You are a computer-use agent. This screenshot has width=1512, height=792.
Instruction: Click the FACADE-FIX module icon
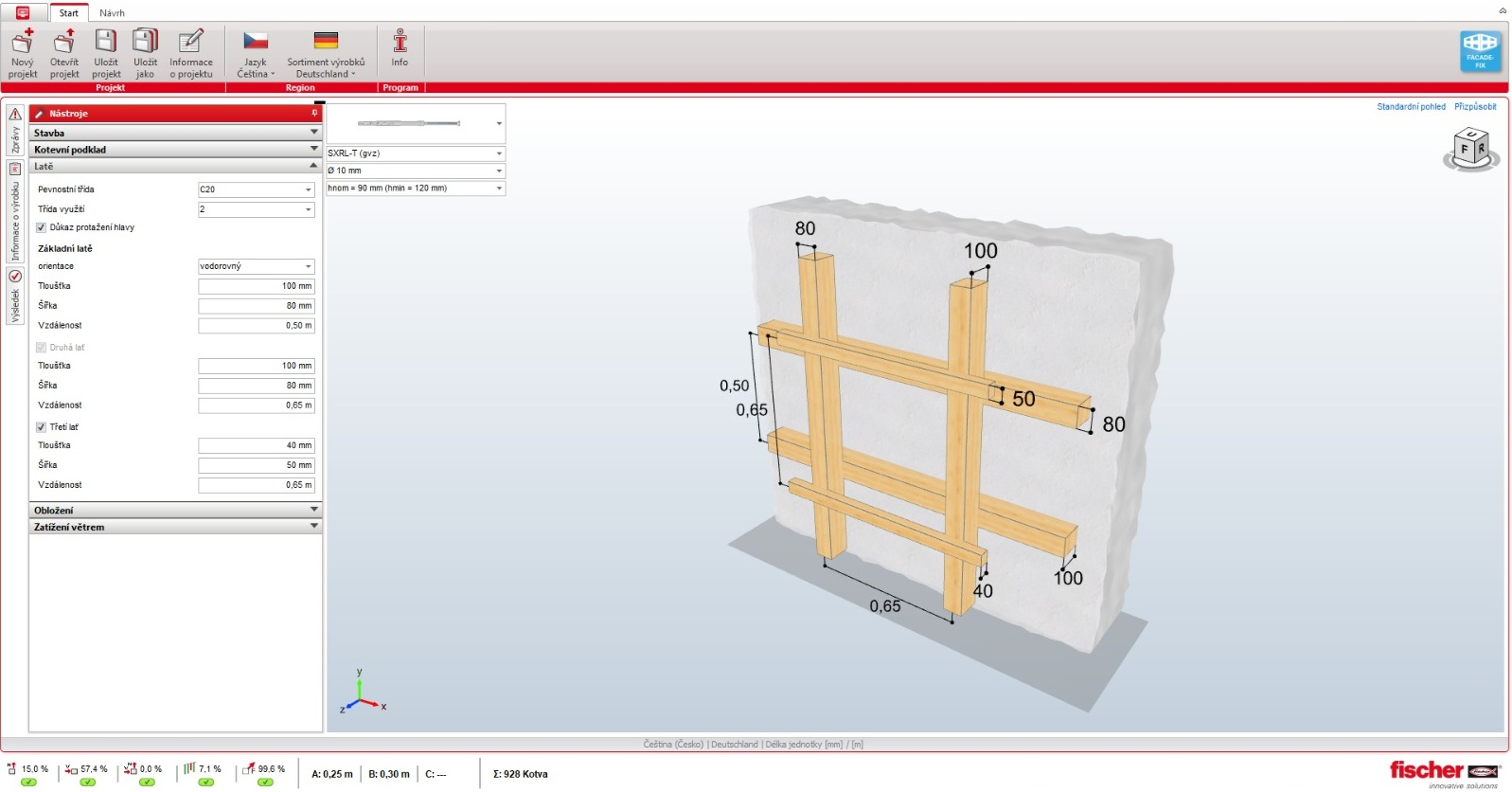pyautogui.click(x=1480, y=52)
